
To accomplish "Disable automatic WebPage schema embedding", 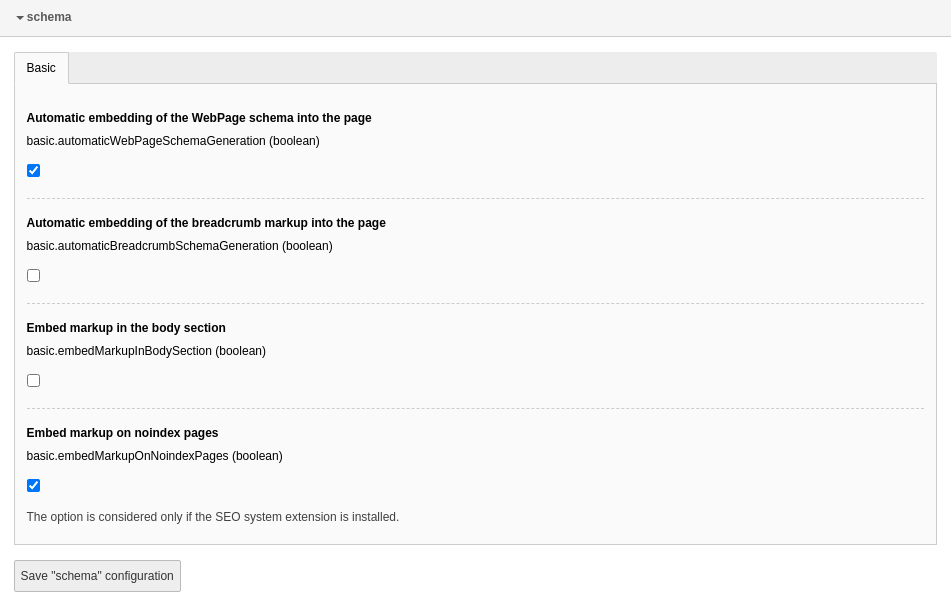I will tap(33, 170).
